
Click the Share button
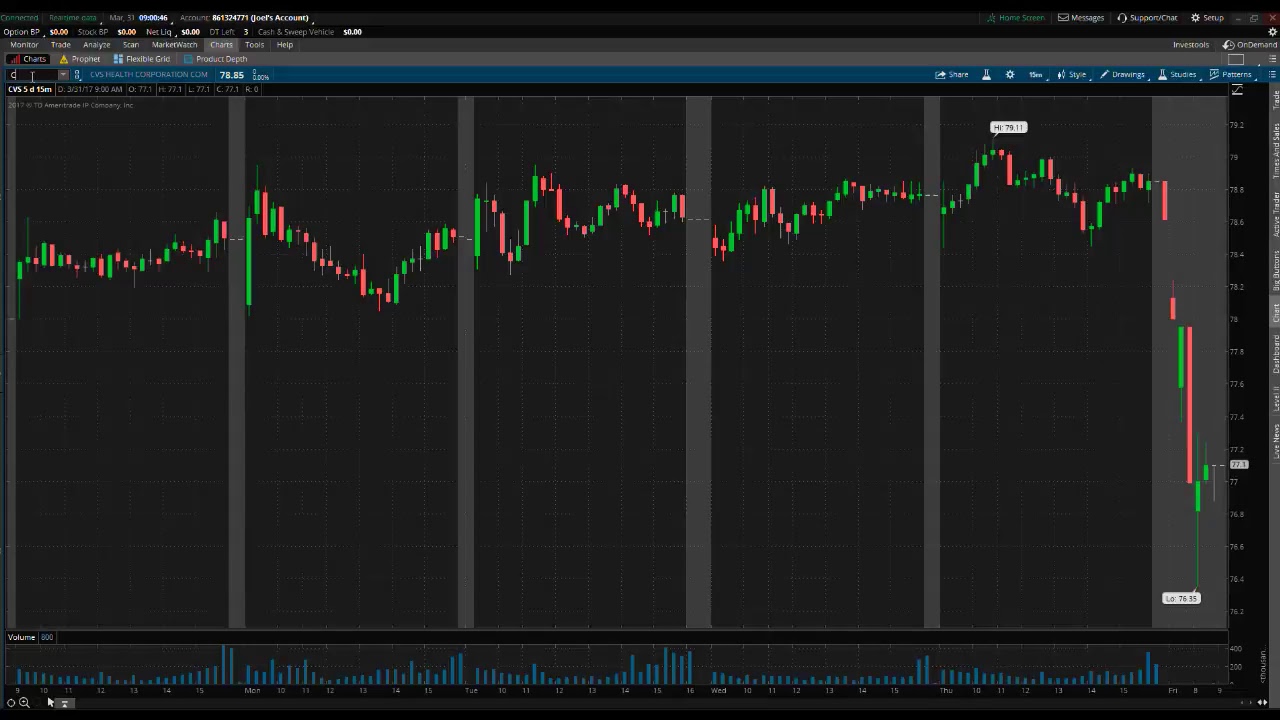click(952, 75)
